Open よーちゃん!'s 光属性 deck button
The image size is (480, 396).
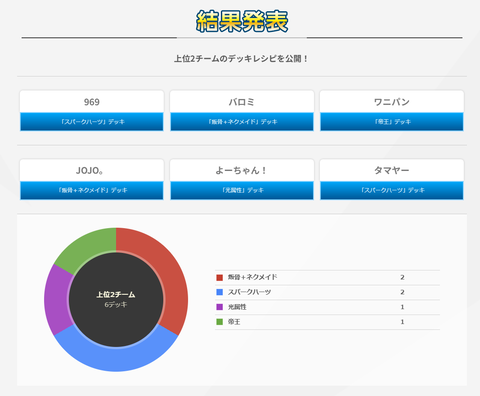(242, 190)
